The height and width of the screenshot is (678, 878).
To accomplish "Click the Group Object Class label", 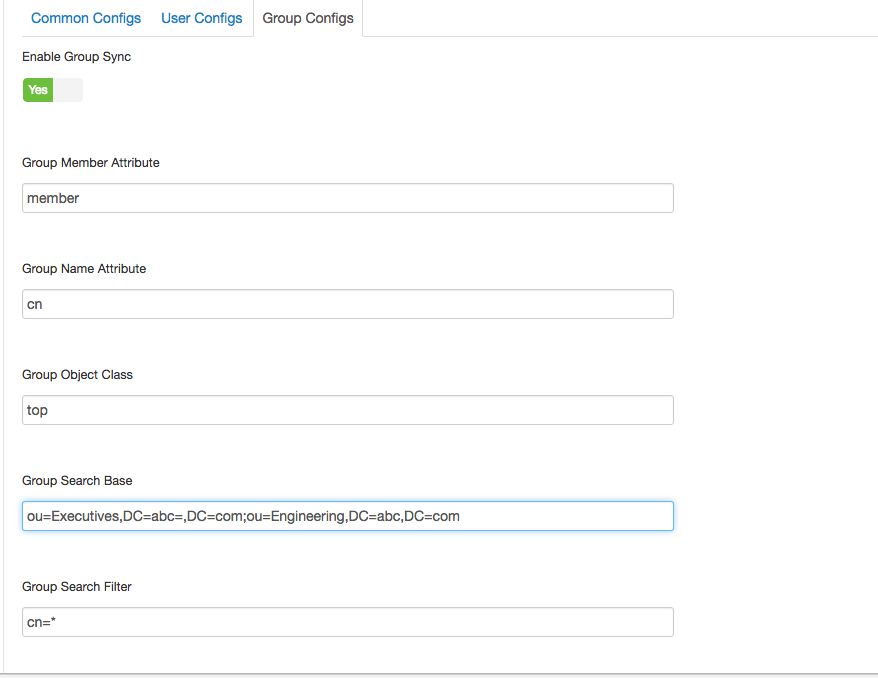I will click(77, 375).
